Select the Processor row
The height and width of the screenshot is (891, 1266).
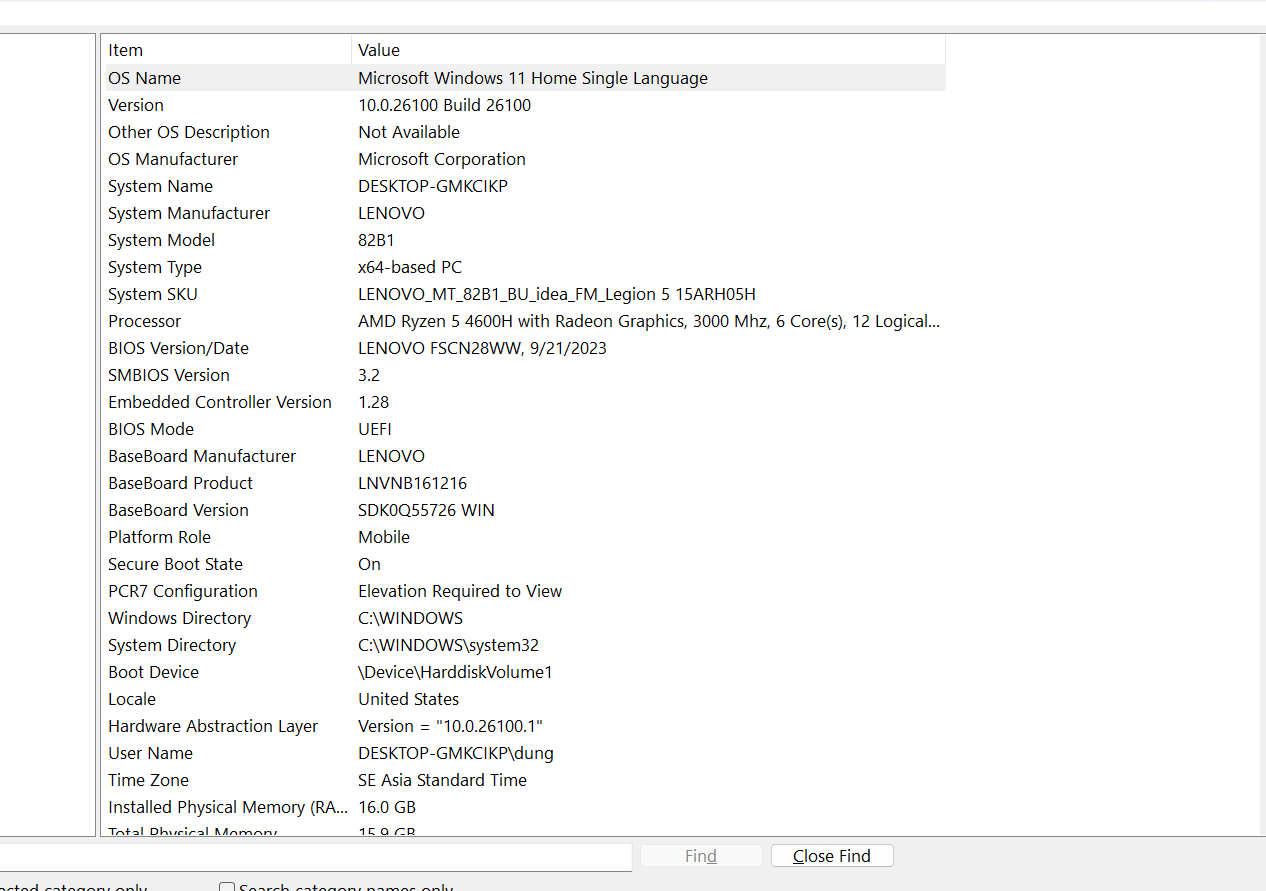[x=525, y=321]
